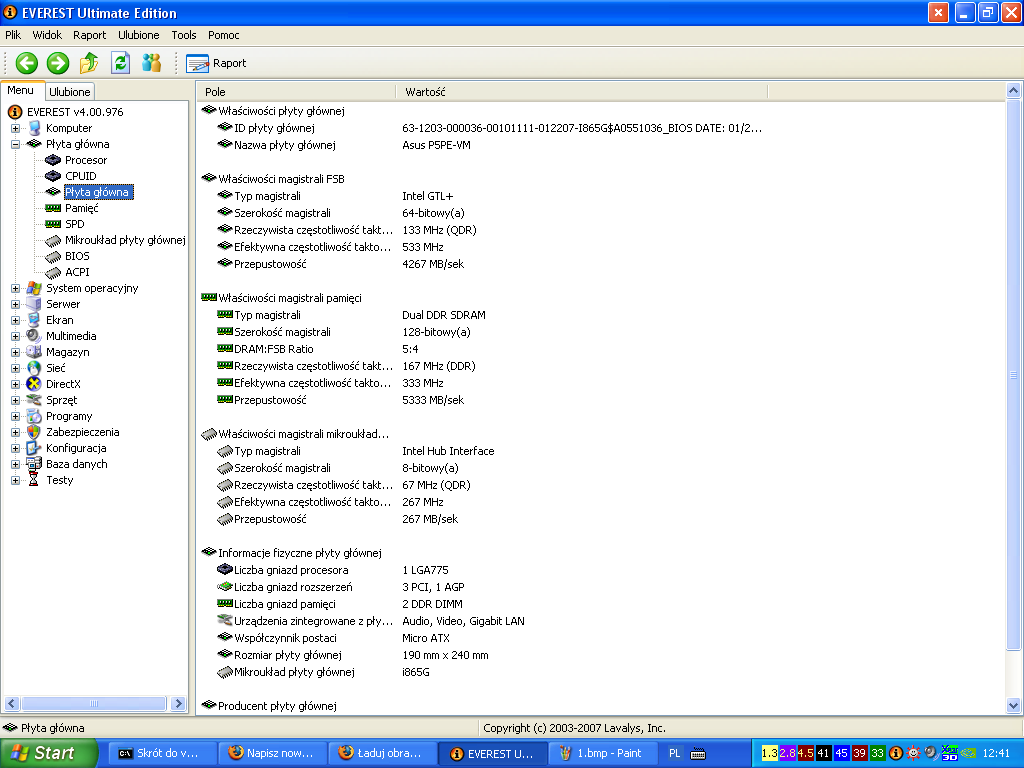Click the System operacyjny Windows flag icon
Viewport: 1024px width, 768px height.
pos(34,289)
